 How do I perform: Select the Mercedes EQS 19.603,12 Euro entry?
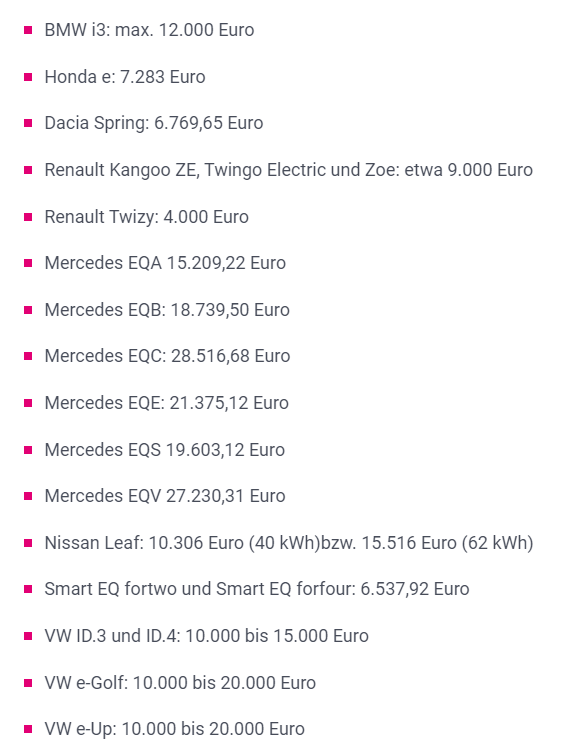[x=164, y=450]
